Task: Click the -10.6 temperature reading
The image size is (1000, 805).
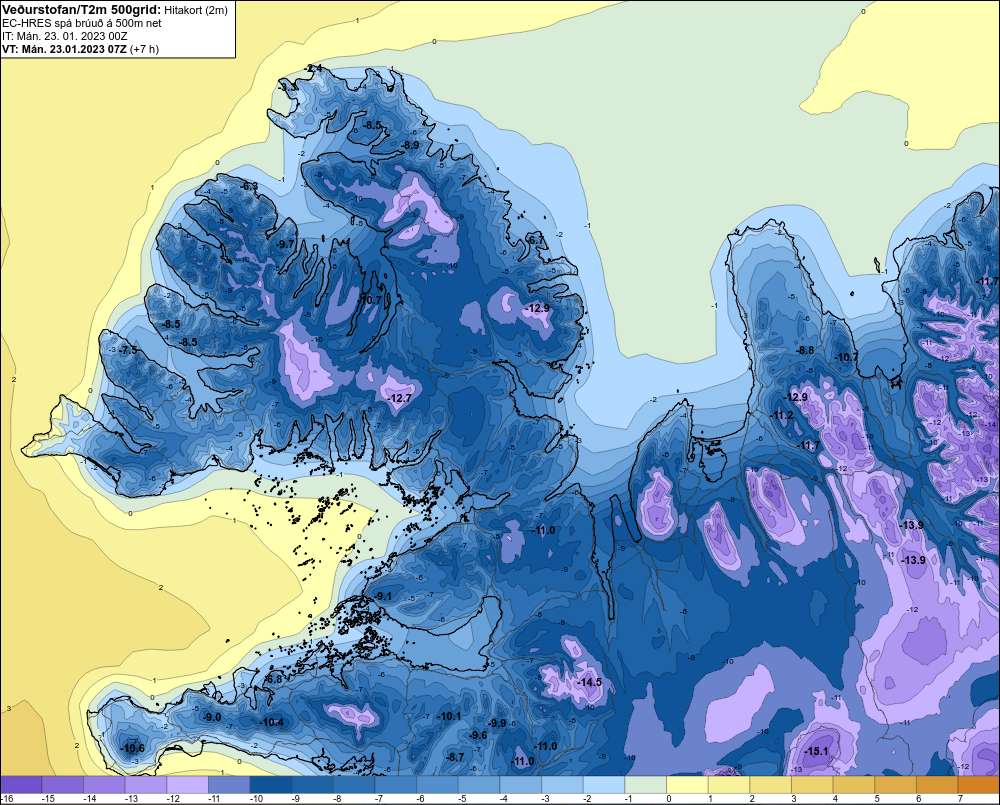Action: click(133, 749)
